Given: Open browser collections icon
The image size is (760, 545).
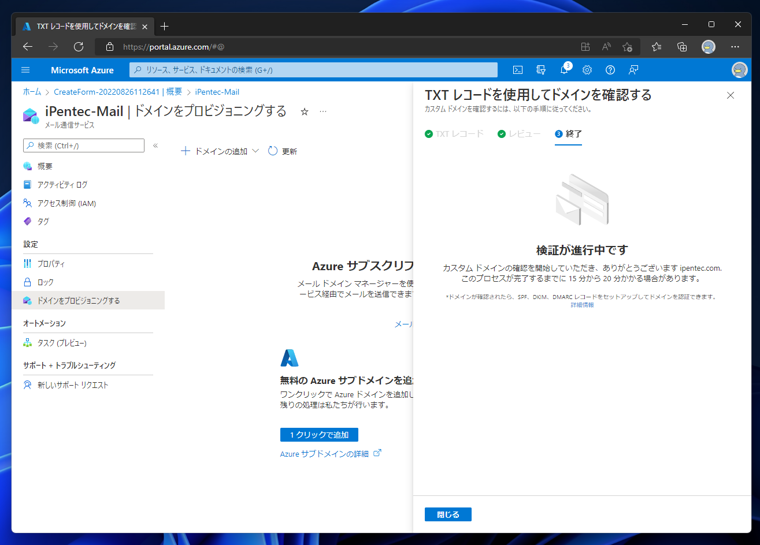Looking at the screenshot, I should 682,47.
